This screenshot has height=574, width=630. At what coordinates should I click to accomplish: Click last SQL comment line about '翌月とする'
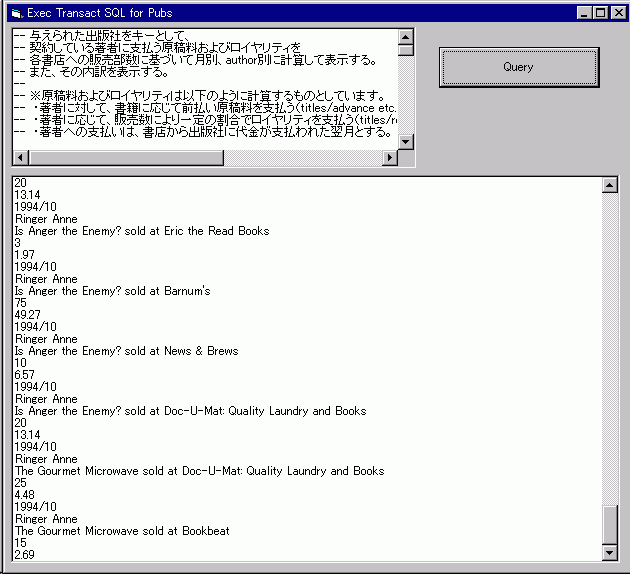[x=203, y=132]
